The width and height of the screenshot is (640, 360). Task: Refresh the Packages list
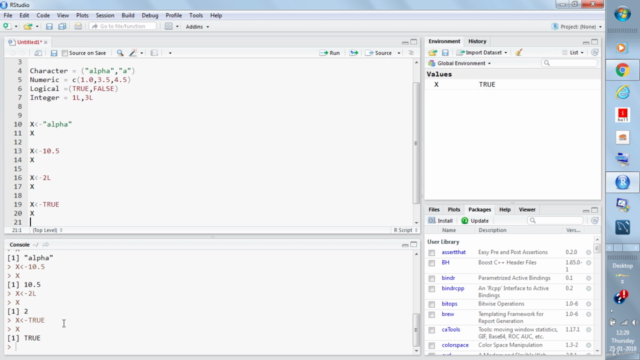point(595,220)
